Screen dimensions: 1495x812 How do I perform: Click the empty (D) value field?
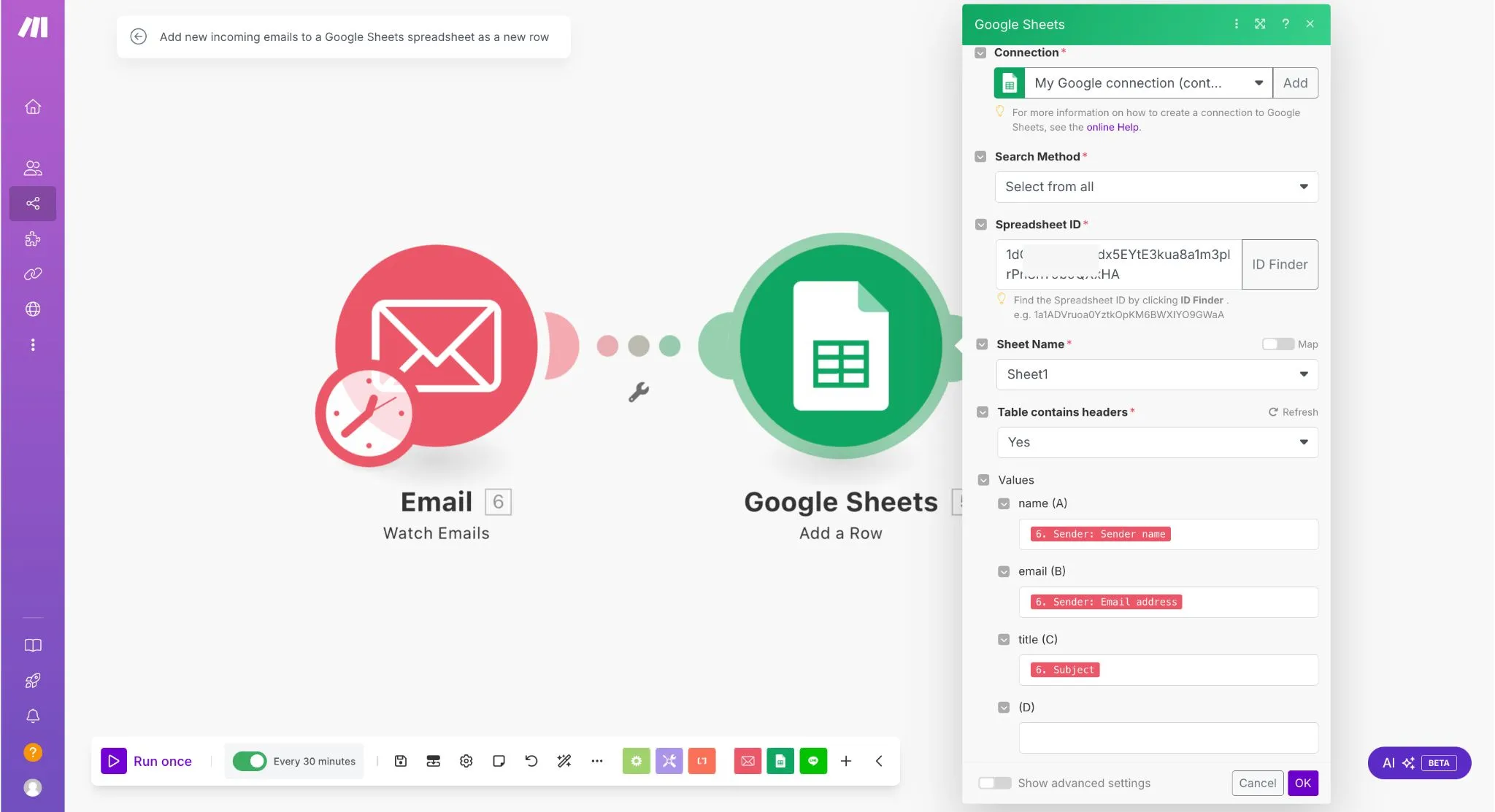point(1168,738)
